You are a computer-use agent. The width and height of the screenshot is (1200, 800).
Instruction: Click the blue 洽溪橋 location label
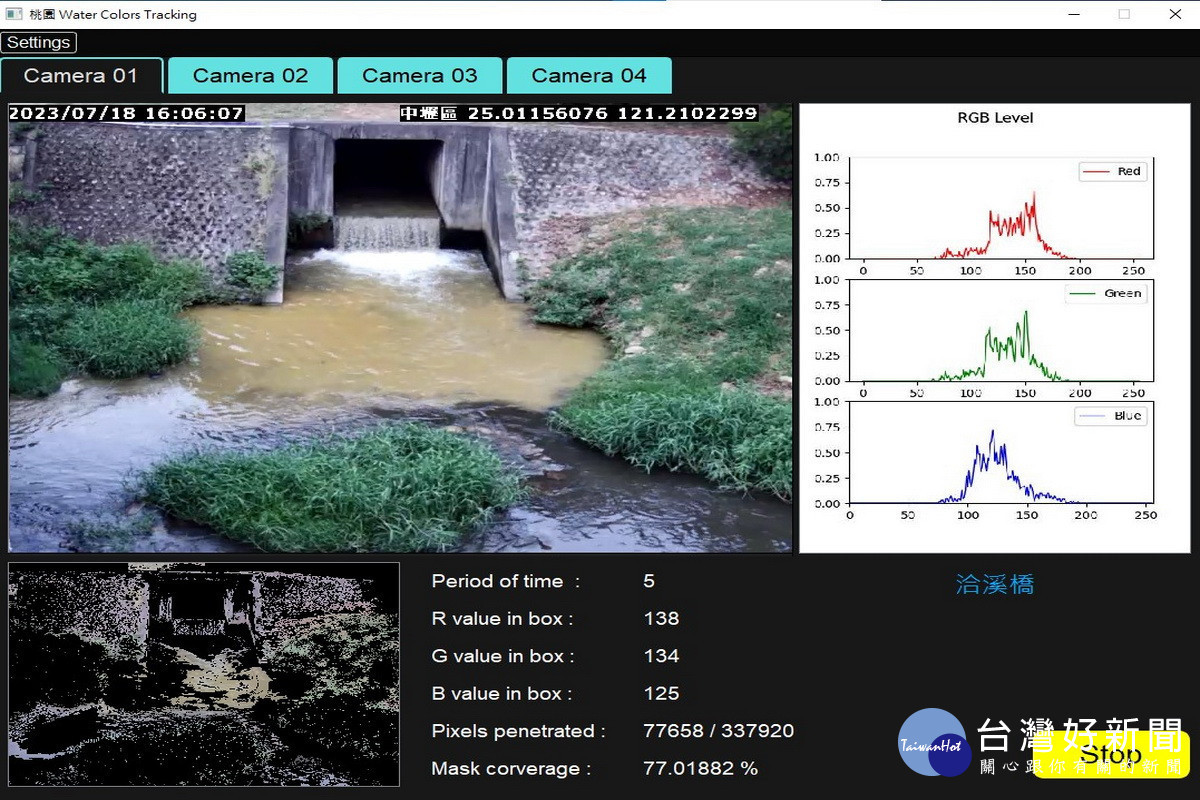pyautogui.click(x=995, y=585)
